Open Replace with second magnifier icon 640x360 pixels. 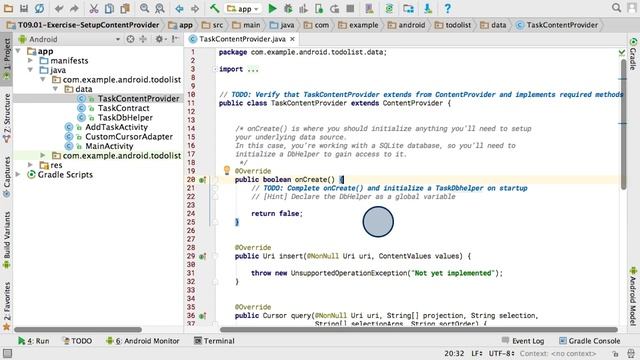tap(160, 8)
